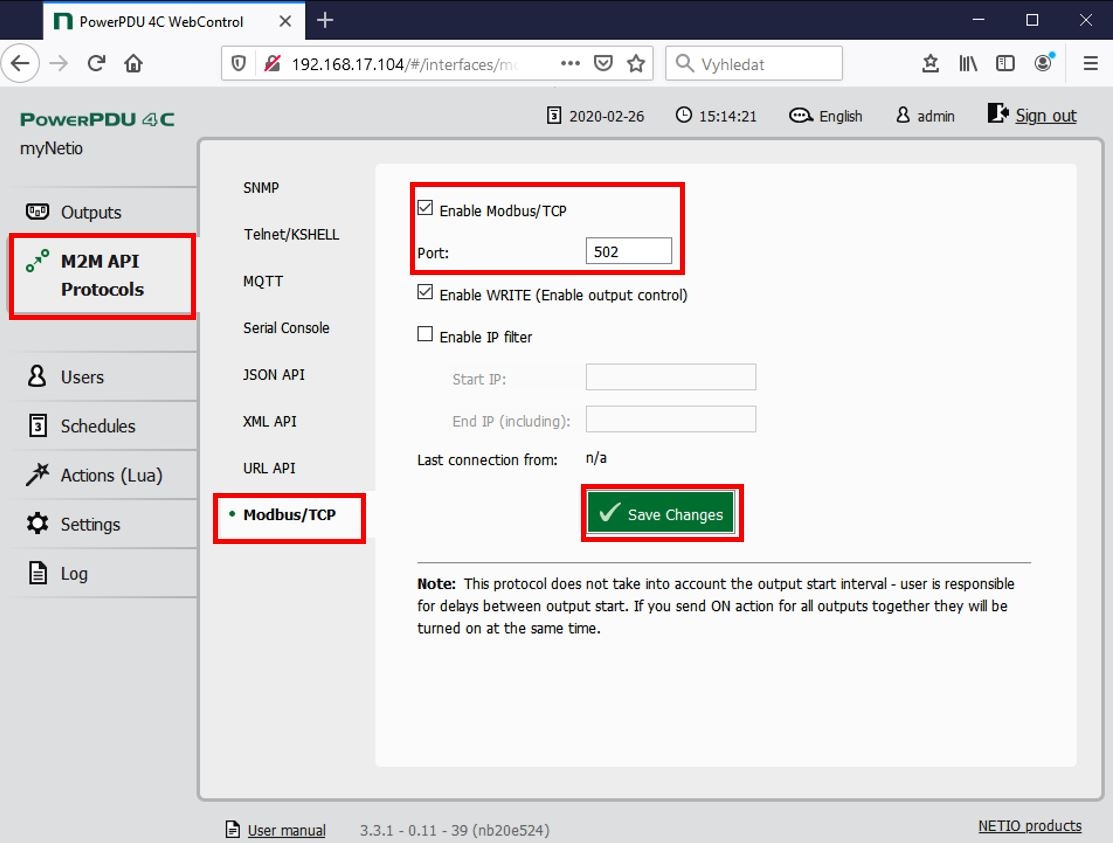Click the Users person icon in sidebar
The image size is (1113, 843).
37,376
